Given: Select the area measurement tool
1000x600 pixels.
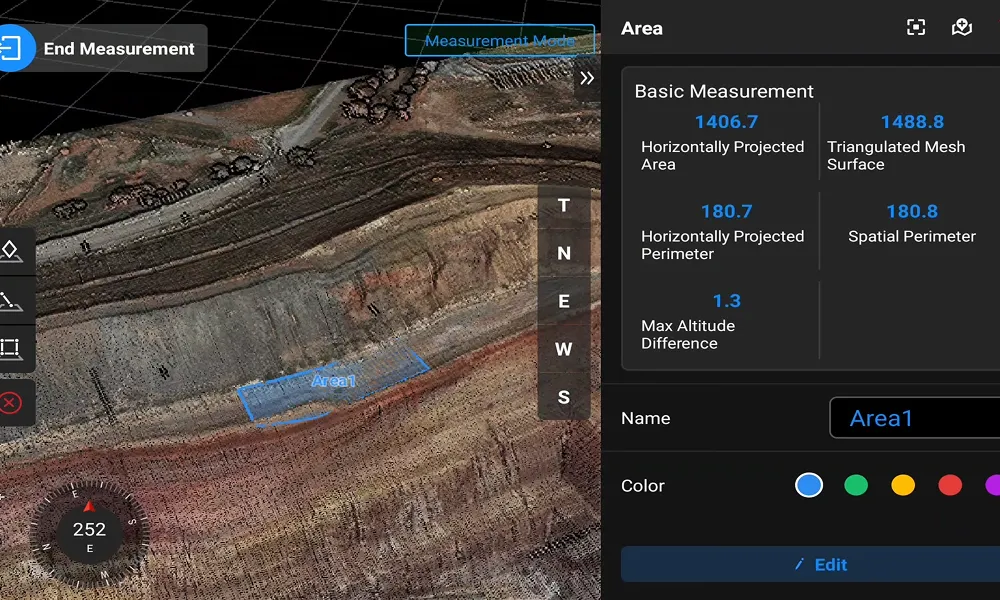Looking at the screenshot, I should coord(11,348).
